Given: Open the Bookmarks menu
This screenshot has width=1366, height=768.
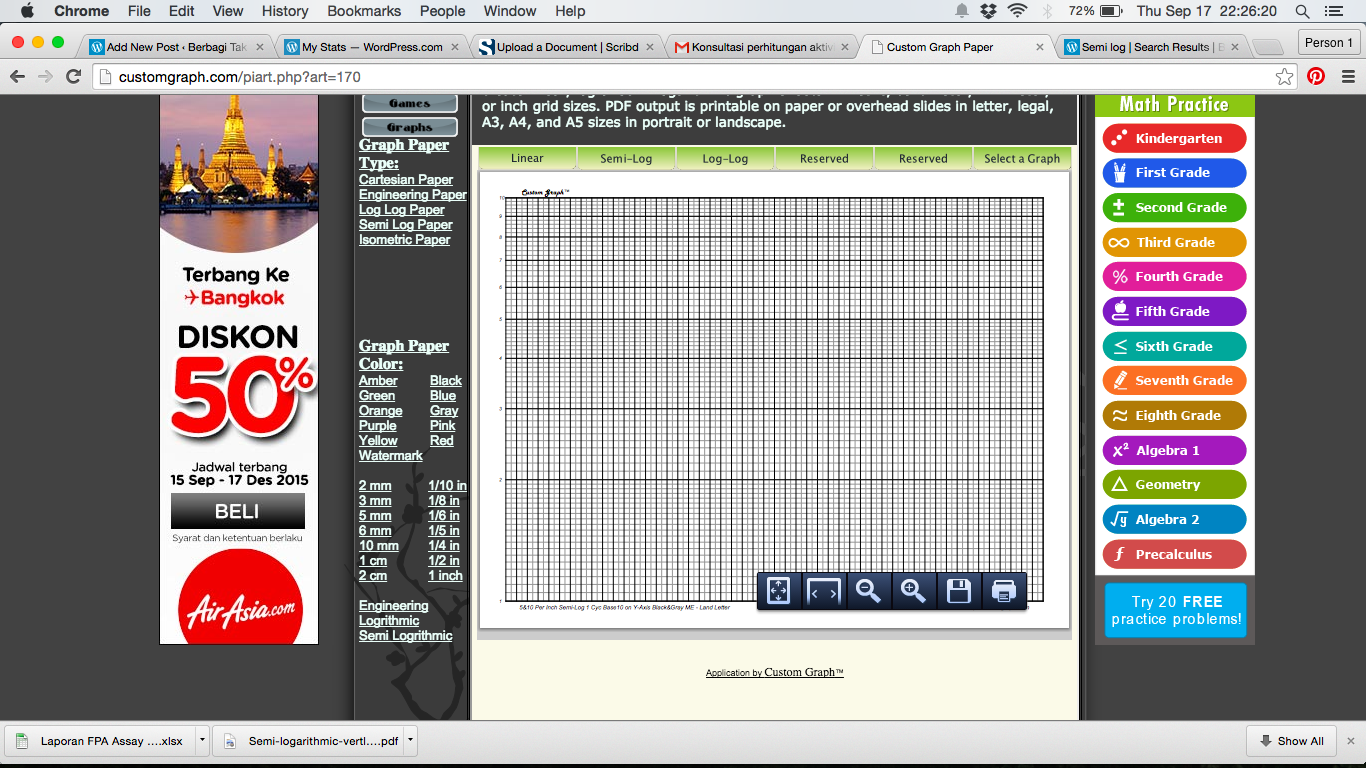Looking at the screenshot, I should 364,11.
